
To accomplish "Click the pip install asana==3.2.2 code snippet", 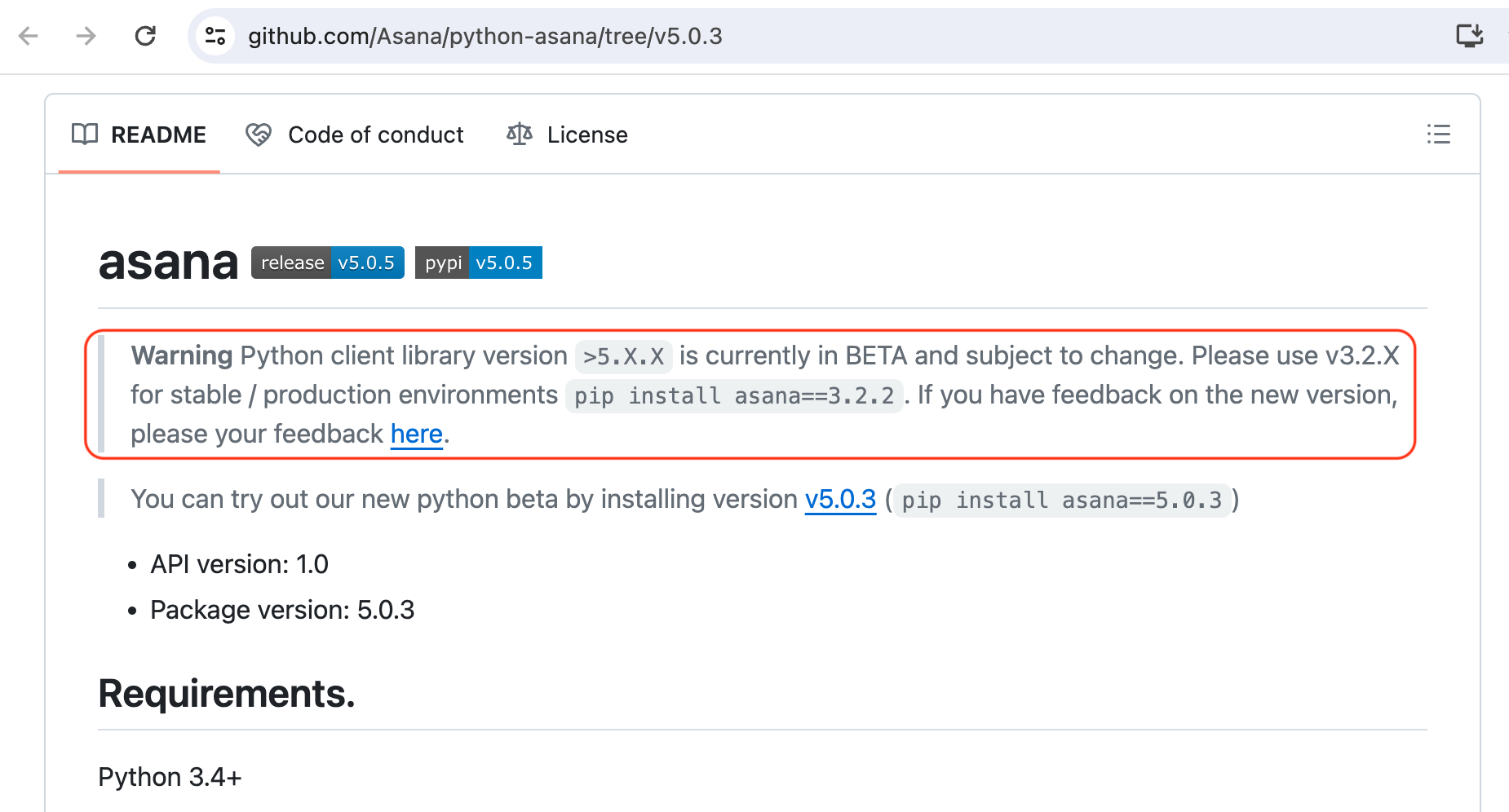I will [x=734, y=396].
